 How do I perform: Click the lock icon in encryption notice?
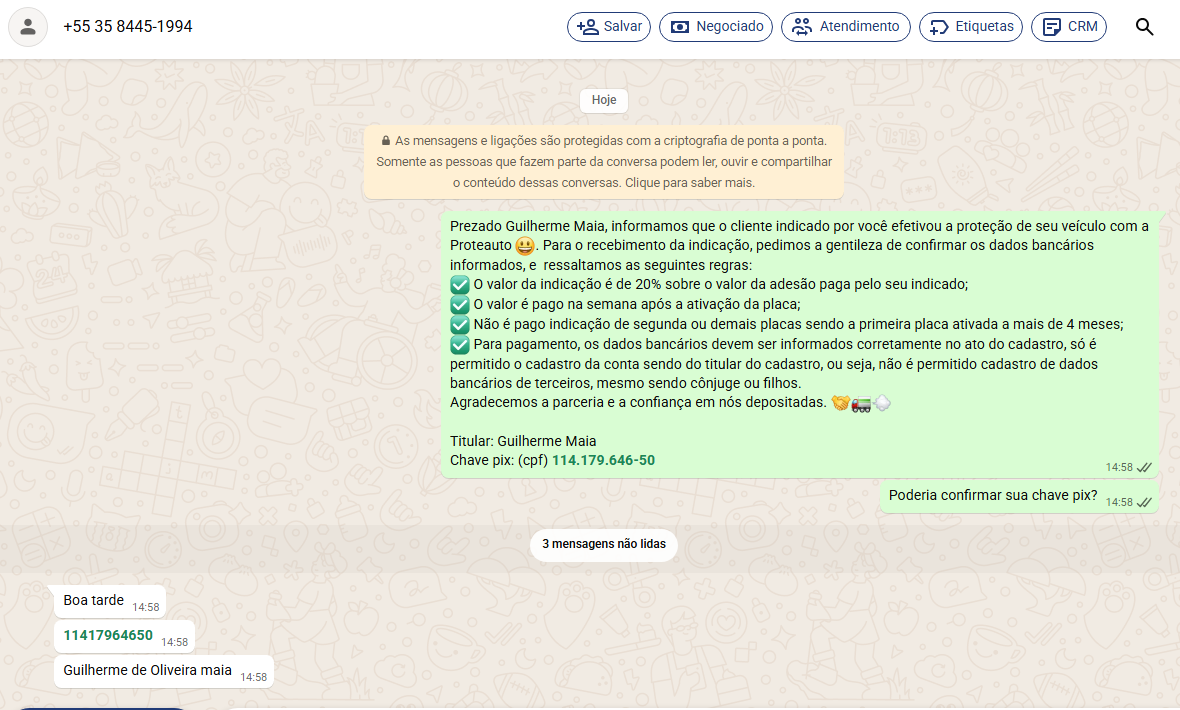tap(385, 141)
